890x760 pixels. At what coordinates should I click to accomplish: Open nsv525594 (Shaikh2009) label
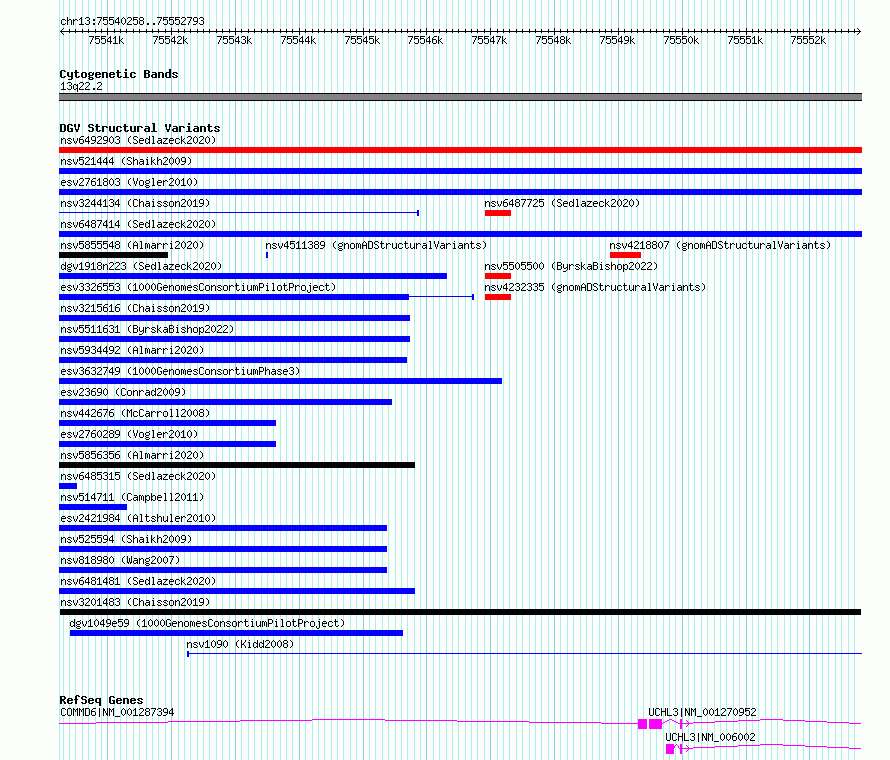pyautogui.click(x=126, y=539)
